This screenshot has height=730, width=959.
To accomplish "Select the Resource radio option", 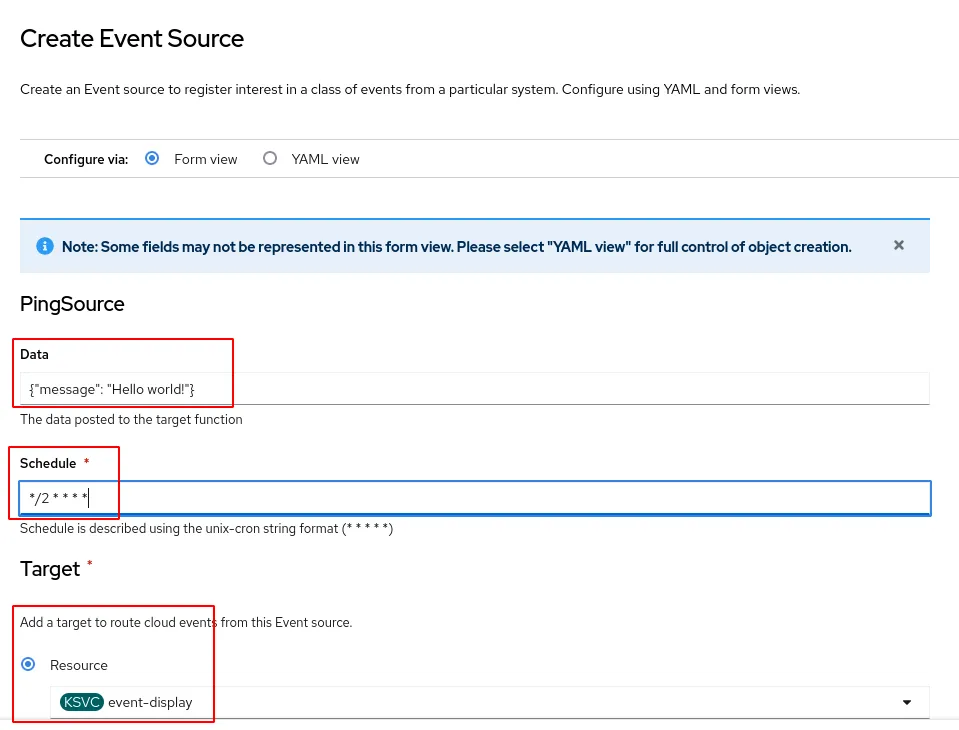I will tap(28, 664).
